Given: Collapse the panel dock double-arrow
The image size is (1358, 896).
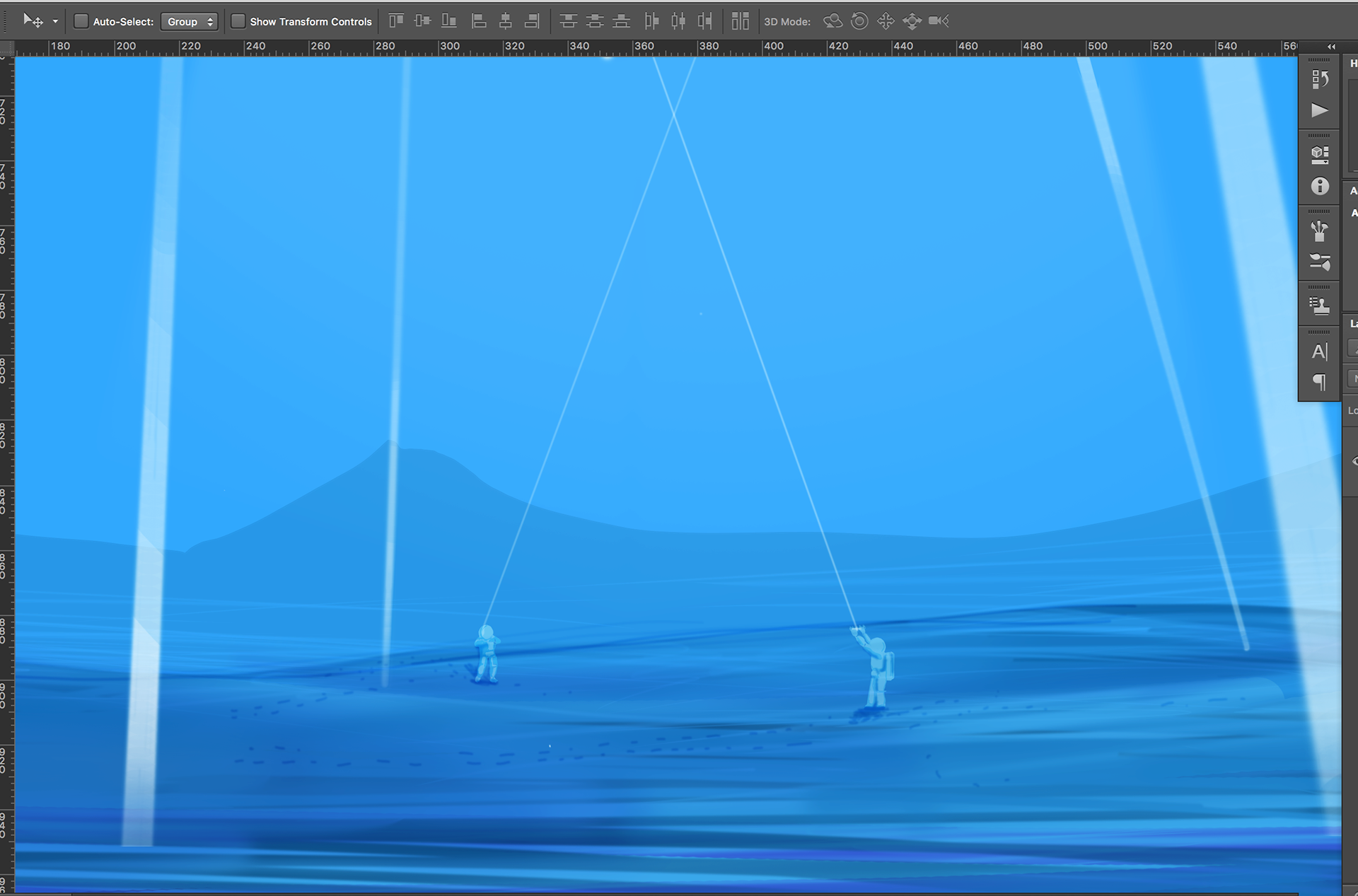Looking at the screenshot, I should pos(1331,47).
